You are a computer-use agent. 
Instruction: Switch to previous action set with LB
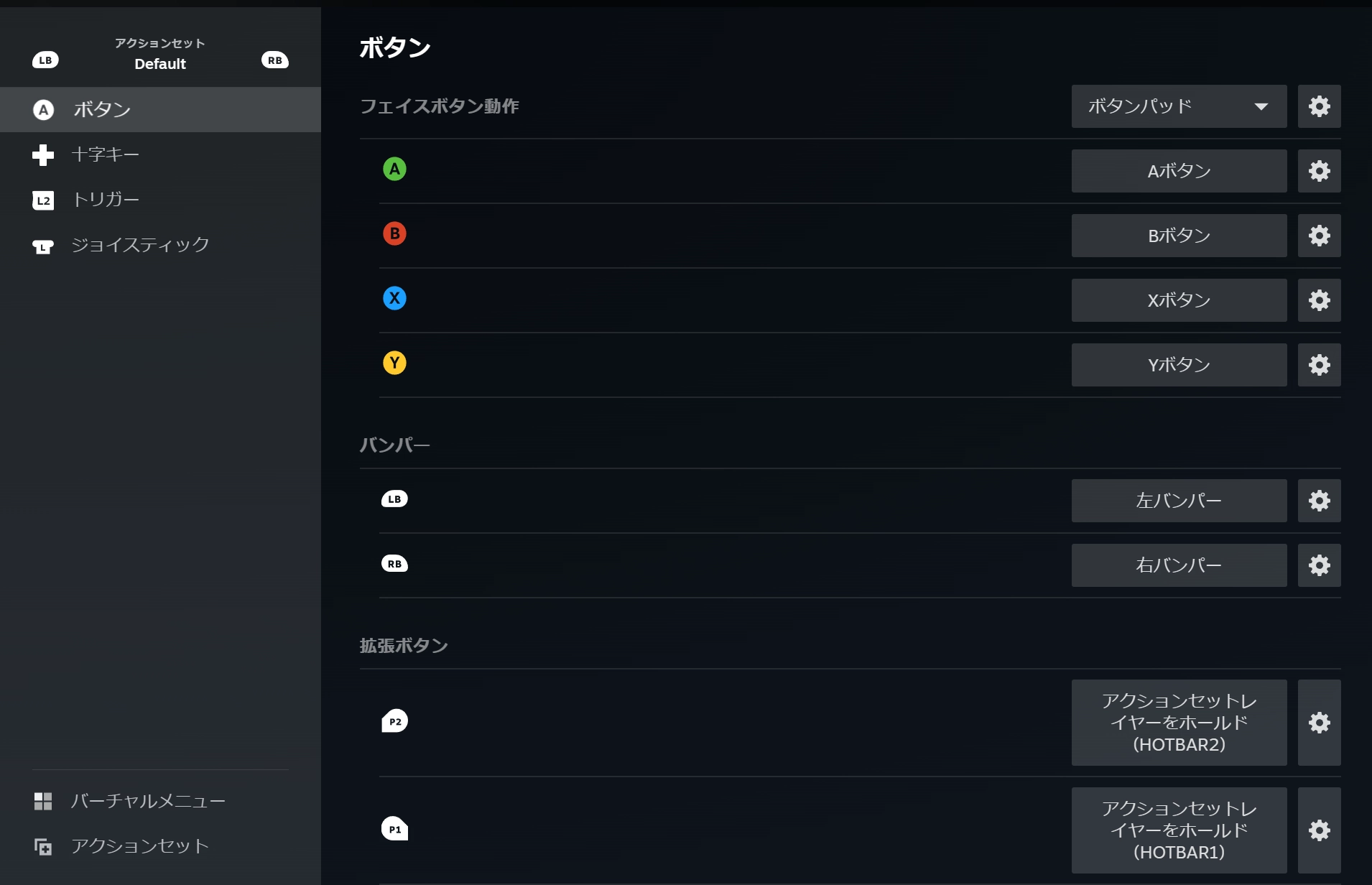coord(45,60)
